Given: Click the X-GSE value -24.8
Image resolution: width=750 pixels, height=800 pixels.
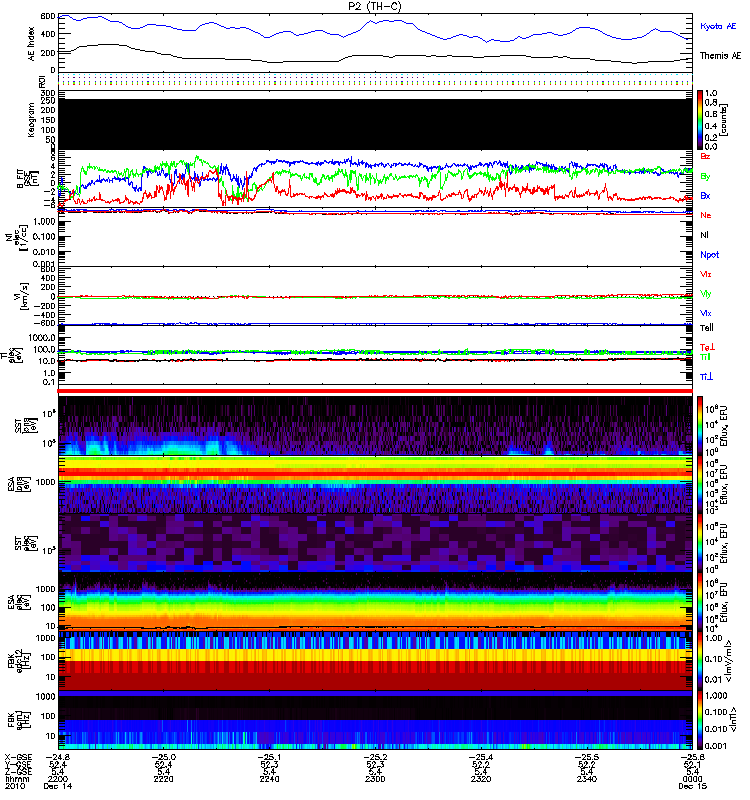Looking at the screenshot, I should (x=58, y=757).
